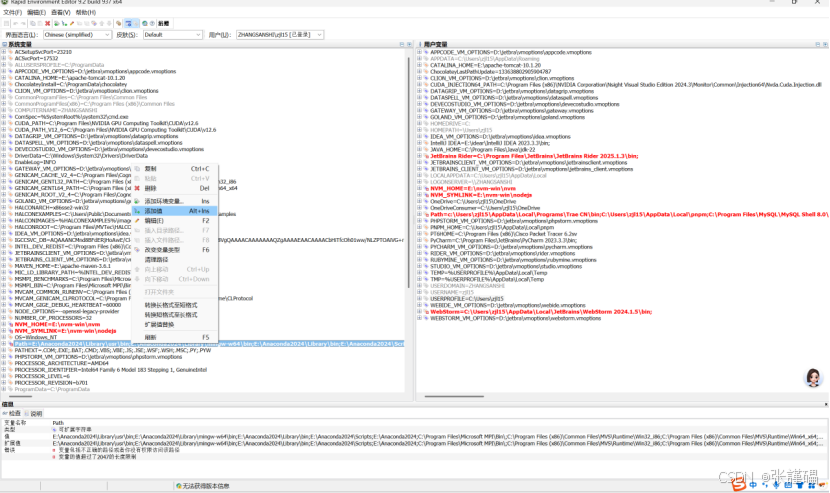This screenshot has height=493, width=830.
Task: Expand the WebStorm user variable node
Action: [x=419, y=312]
